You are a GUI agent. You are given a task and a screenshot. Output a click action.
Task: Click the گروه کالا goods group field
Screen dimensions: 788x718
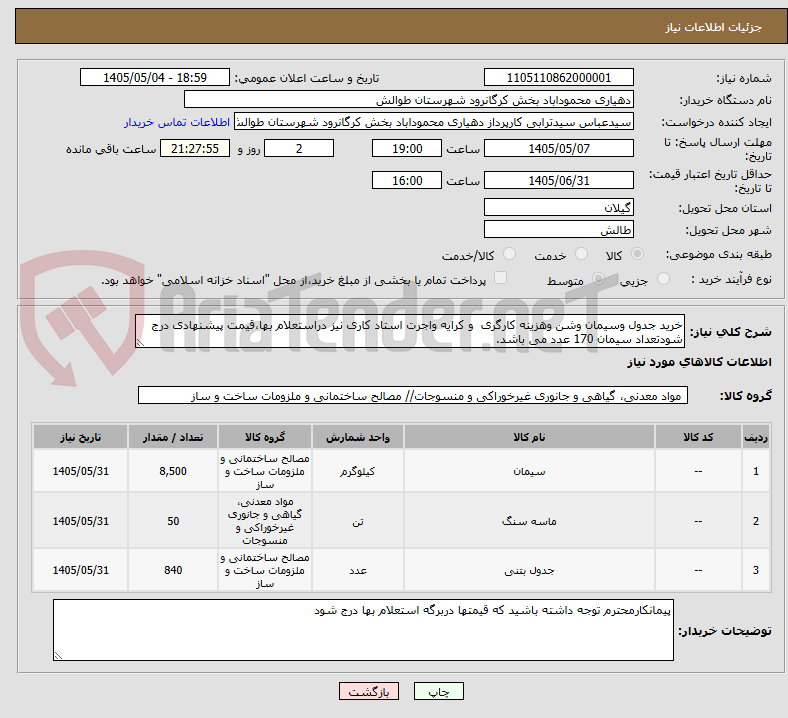413,395
